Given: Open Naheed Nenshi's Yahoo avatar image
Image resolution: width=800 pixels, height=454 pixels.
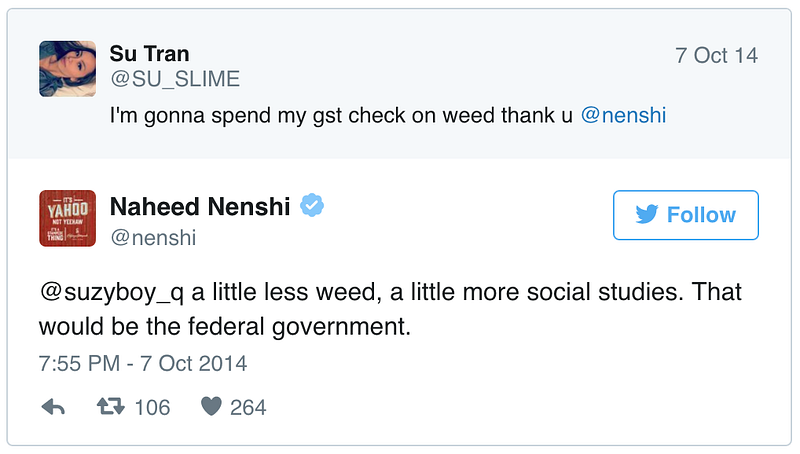Looking at the screenshot, I should 67,218.
